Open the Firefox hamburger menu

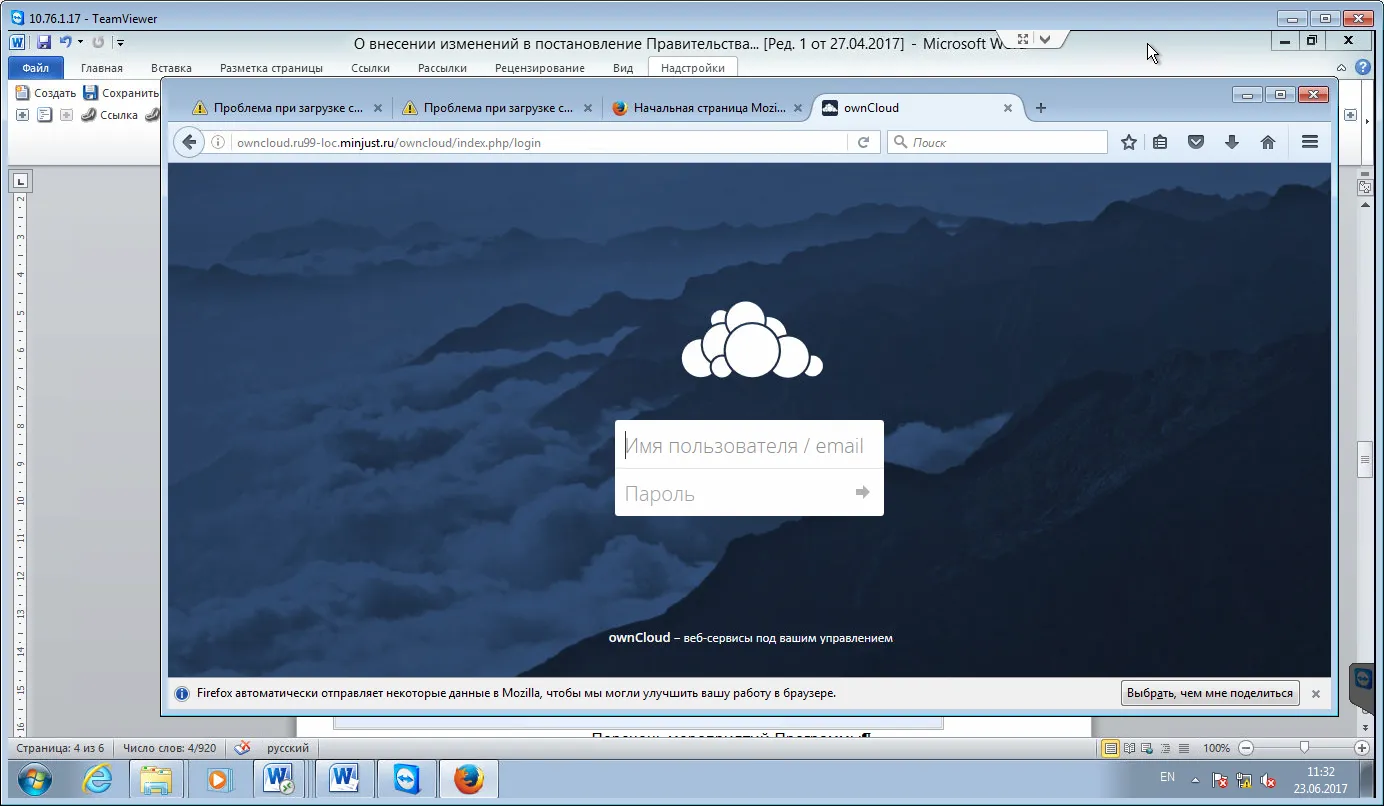[x=1310, y=143]
